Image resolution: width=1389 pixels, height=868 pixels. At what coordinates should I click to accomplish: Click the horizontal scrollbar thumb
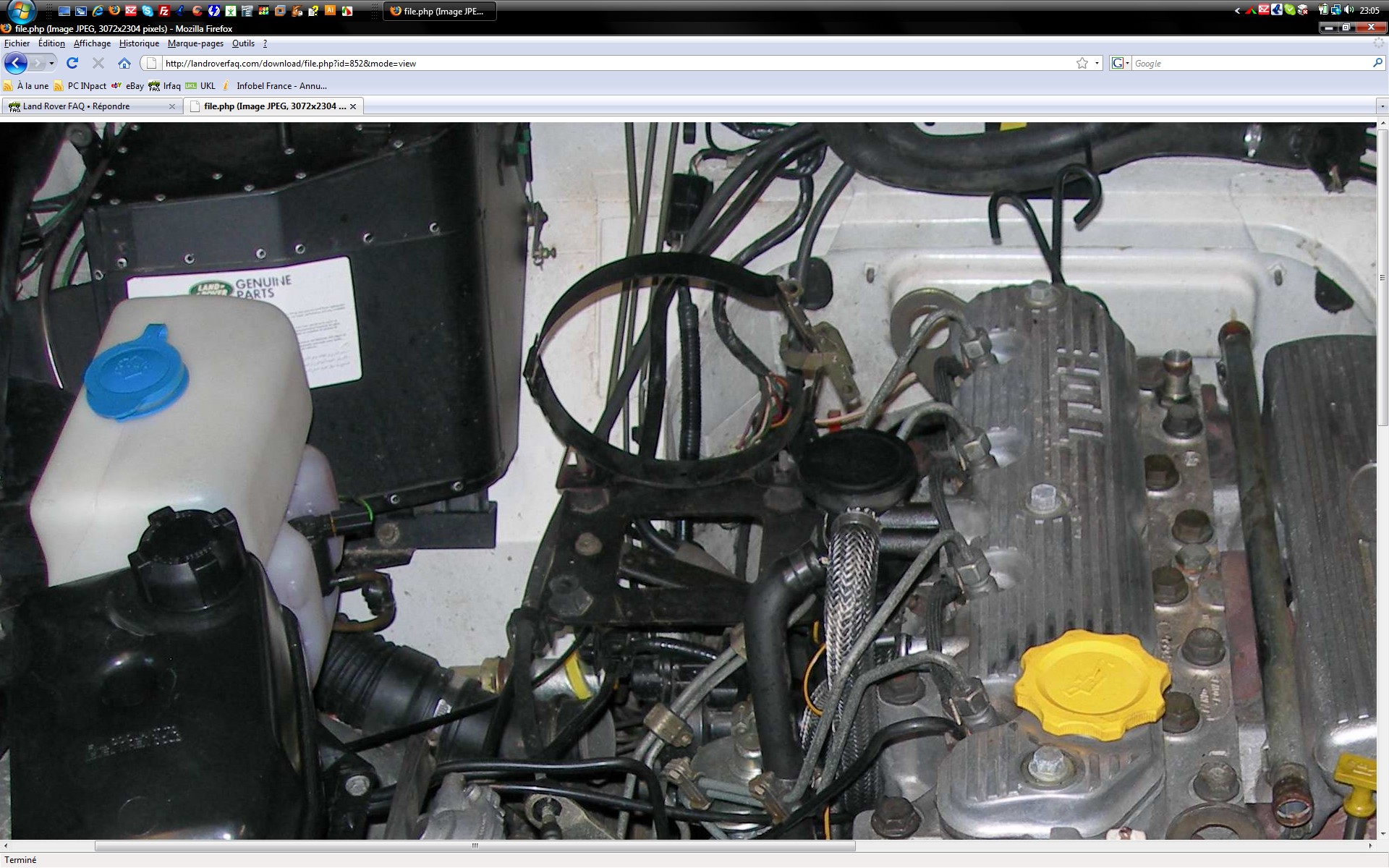point(475,846)
